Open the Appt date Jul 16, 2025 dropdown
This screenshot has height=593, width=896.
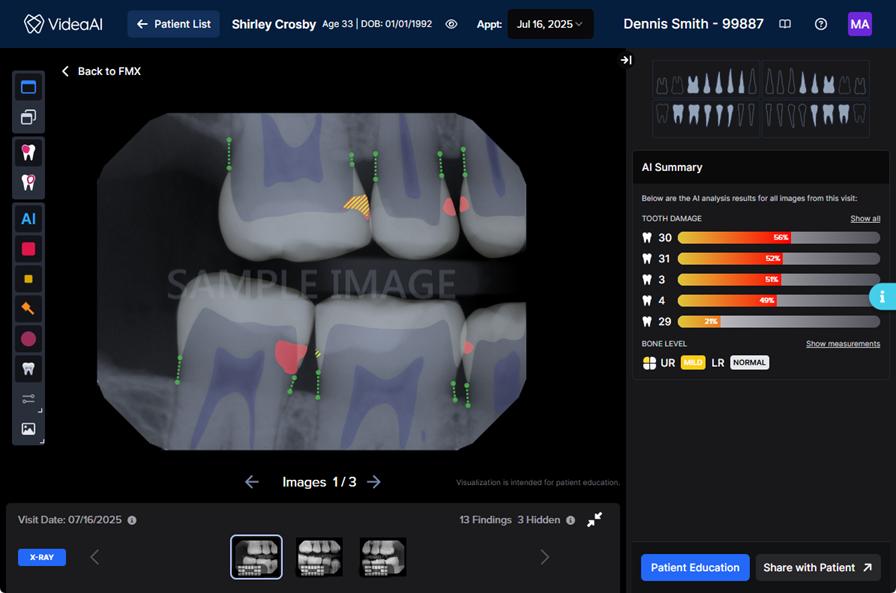point(550,24)
